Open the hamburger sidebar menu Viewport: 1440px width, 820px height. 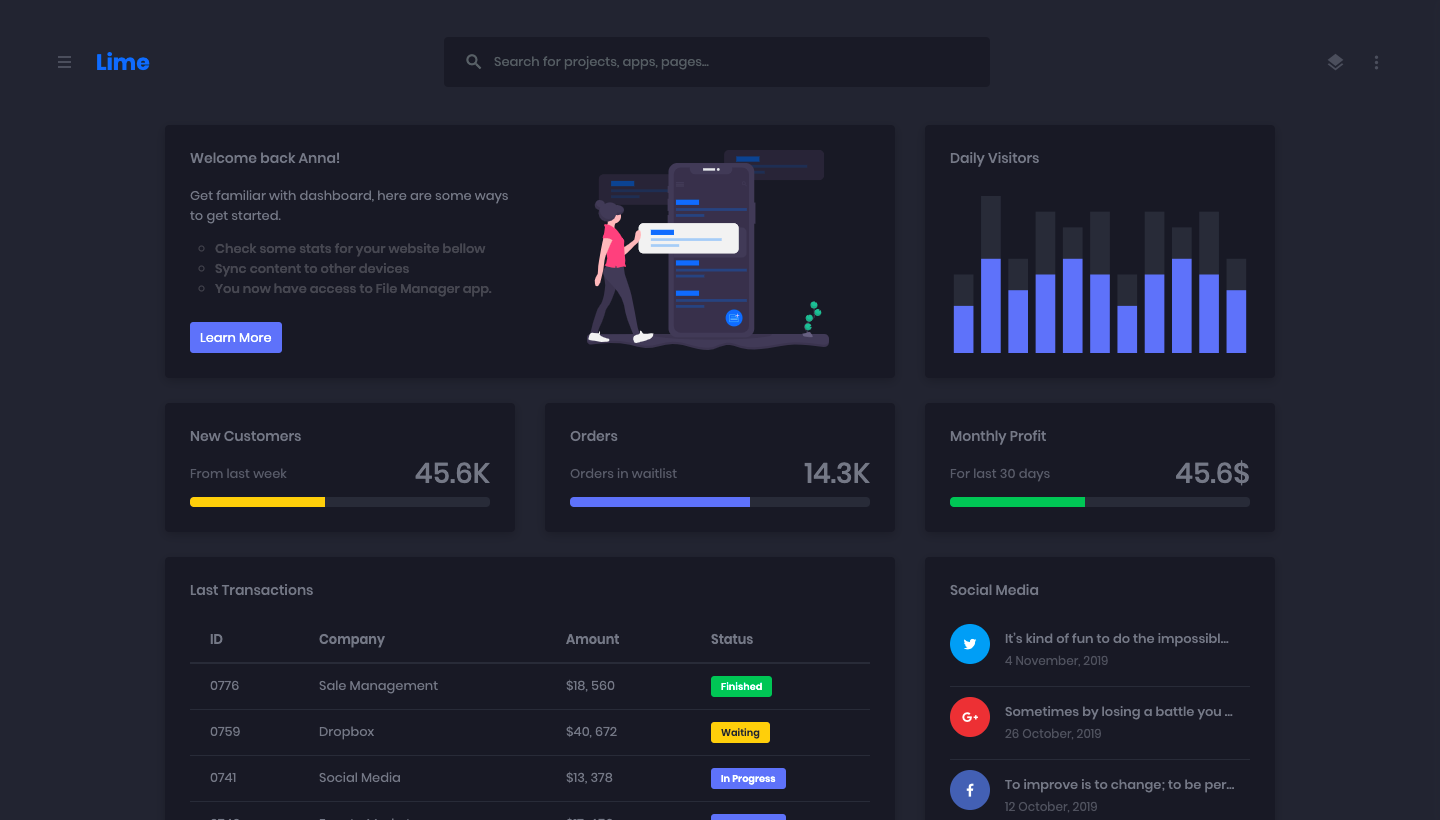click(x=64, y=62)
